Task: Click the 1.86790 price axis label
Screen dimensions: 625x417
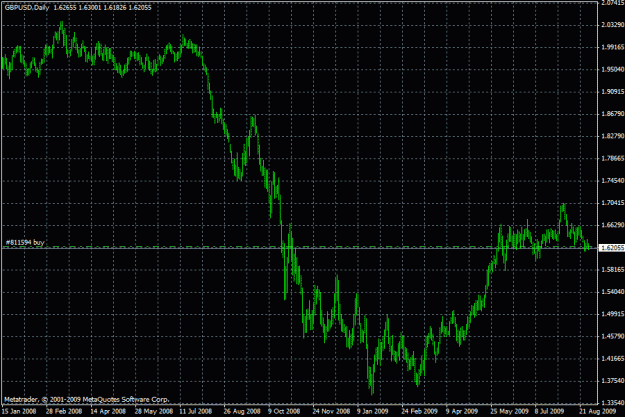Action: (x=613, y=114)
